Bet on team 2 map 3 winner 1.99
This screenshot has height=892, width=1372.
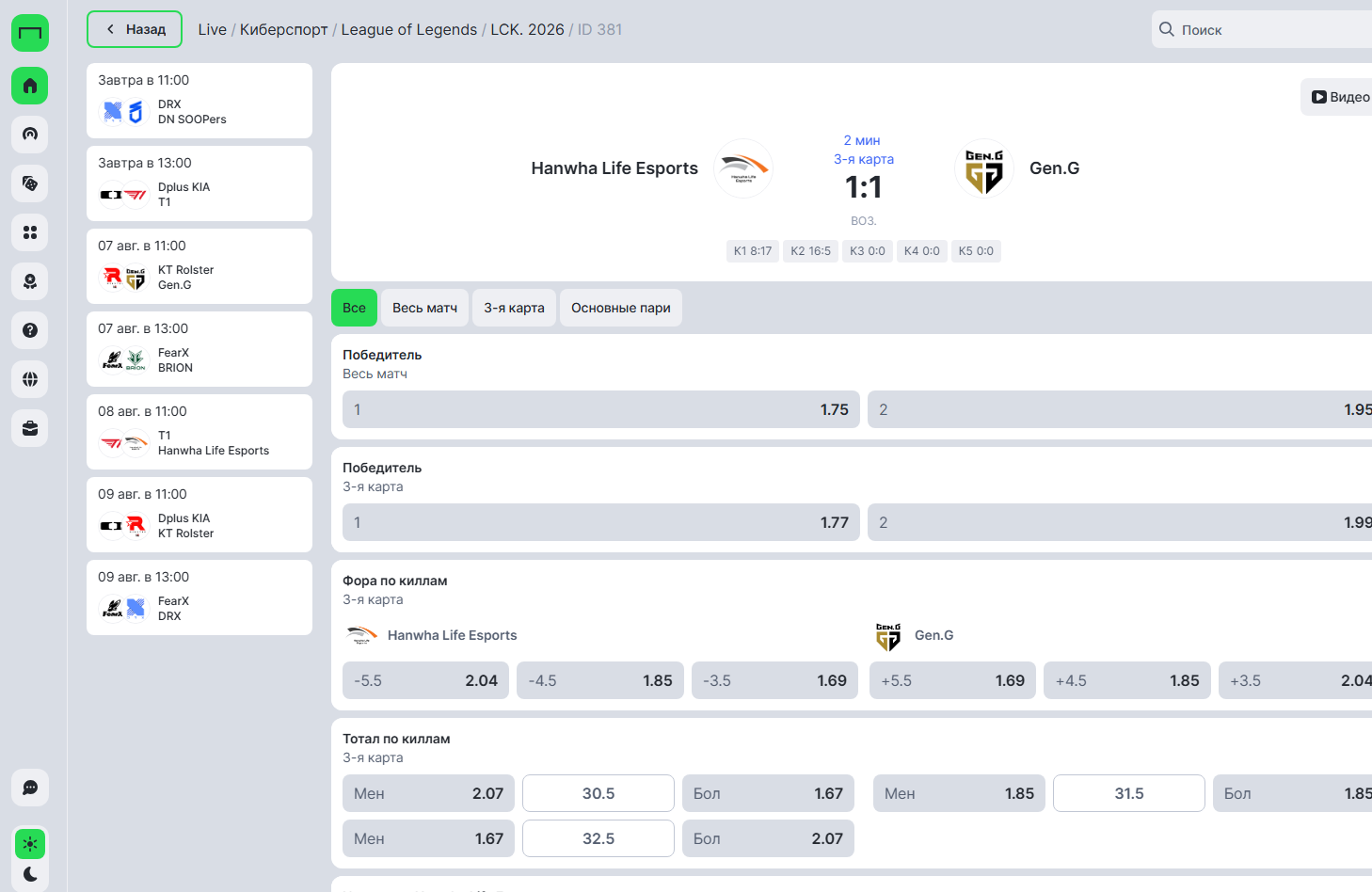(x=1120, y=522)
